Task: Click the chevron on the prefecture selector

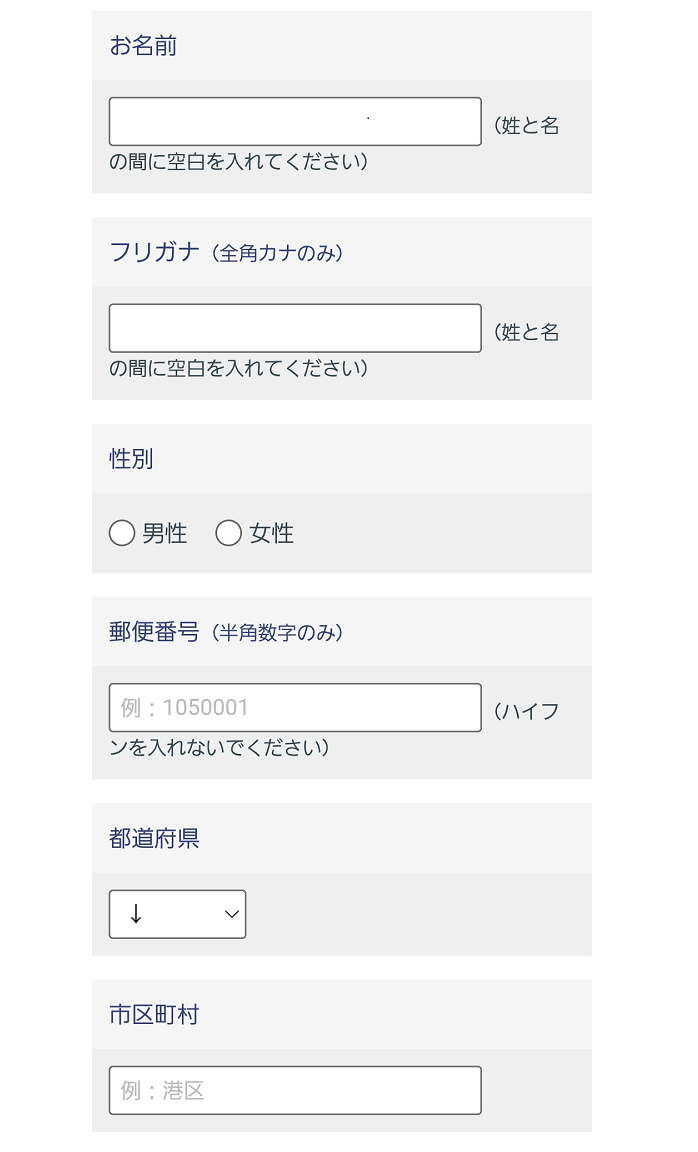Action: [x=231, y=913]
